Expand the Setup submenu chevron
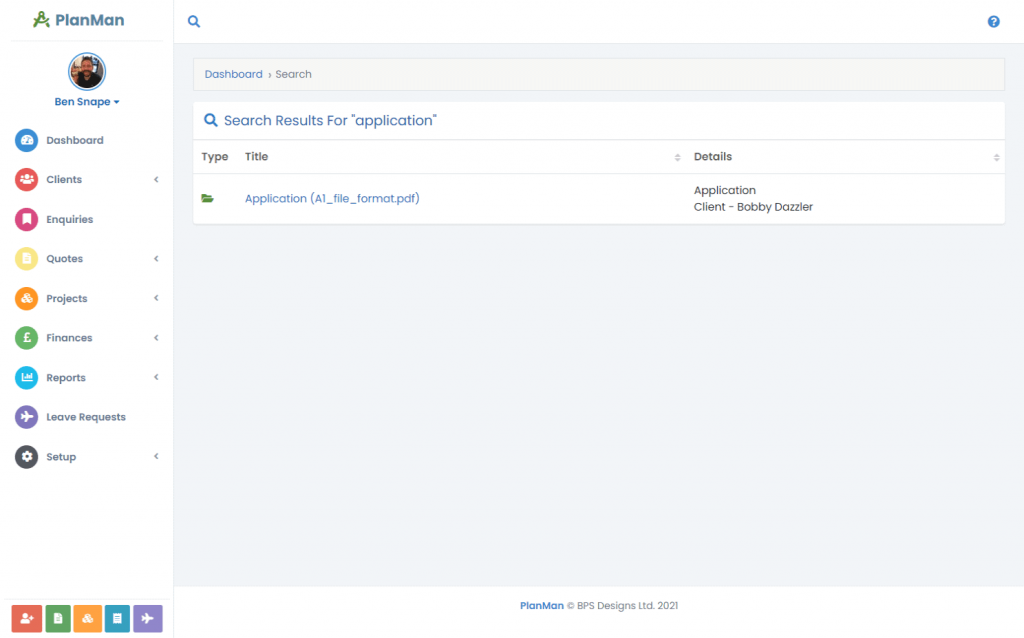This screenshot has height=638, width=1024. click(x=156, y=456)
